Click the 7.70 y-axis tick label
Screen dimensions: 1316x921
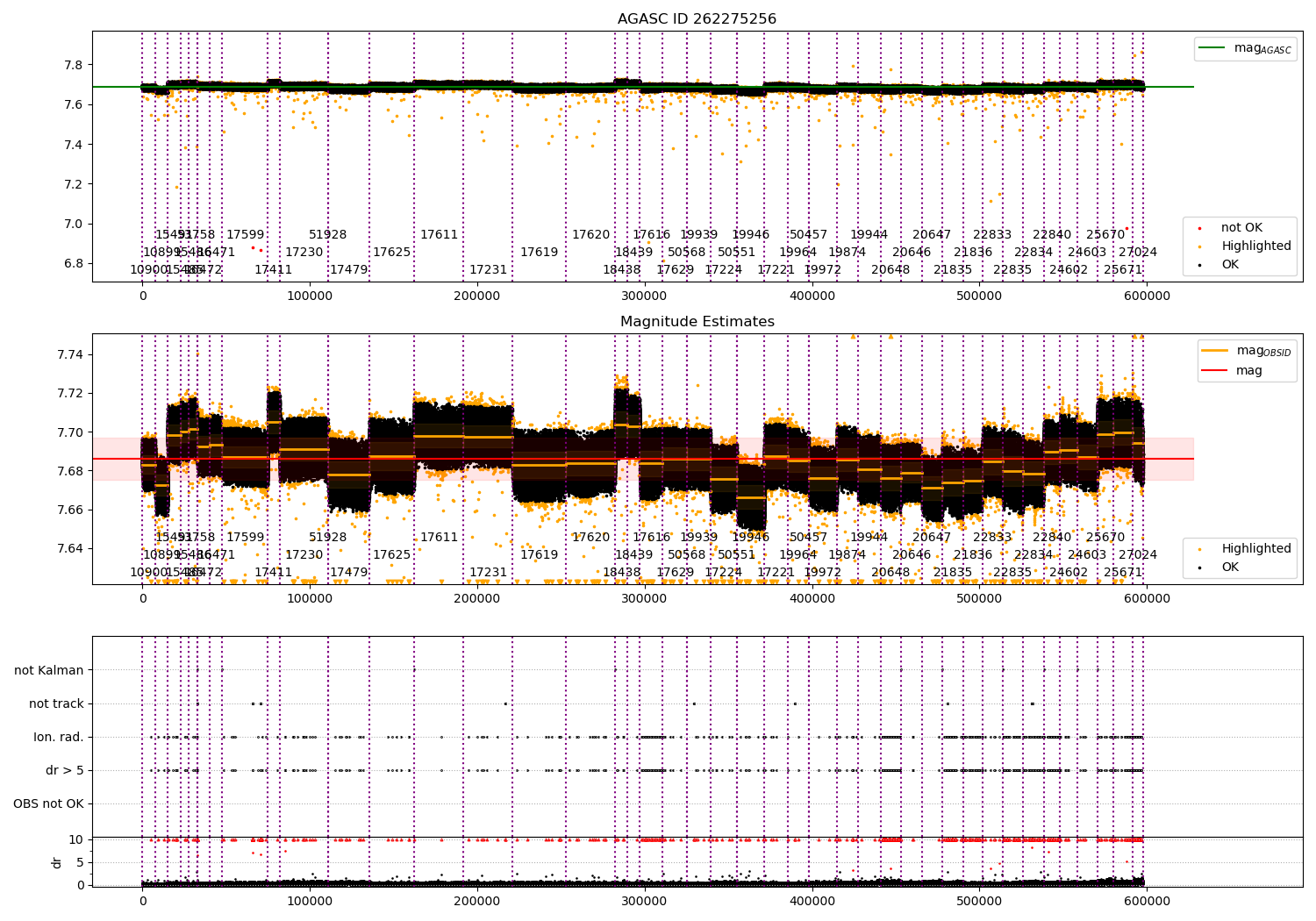click(x=69, y=432)
